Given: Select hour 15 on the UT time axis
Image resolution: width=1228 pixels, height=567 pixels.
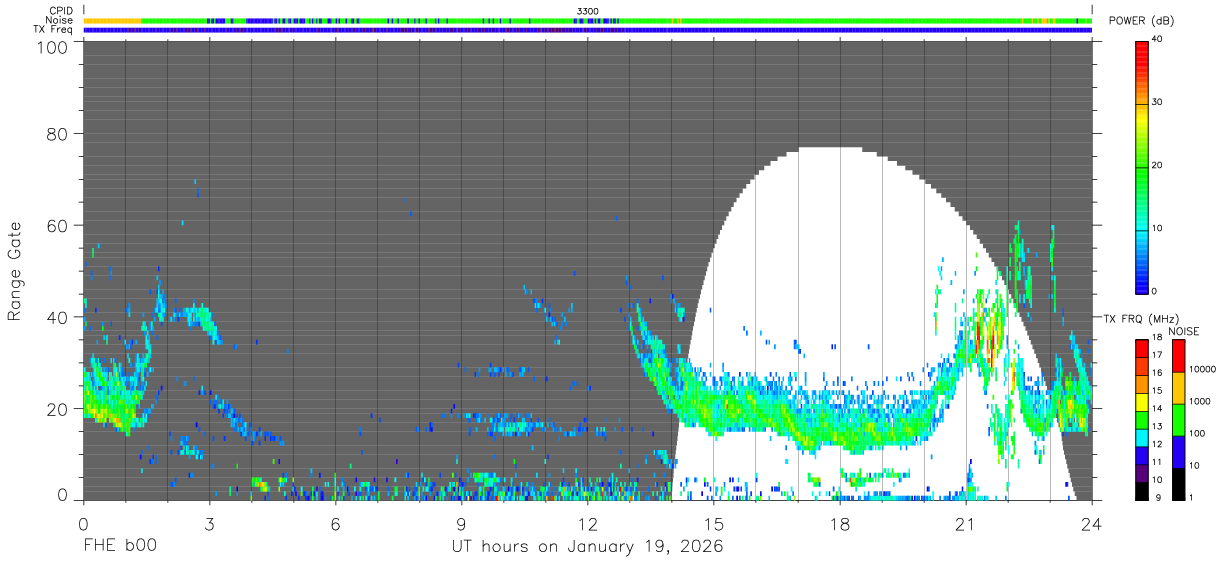Looking at the screenshot, I should coord(713,523).
